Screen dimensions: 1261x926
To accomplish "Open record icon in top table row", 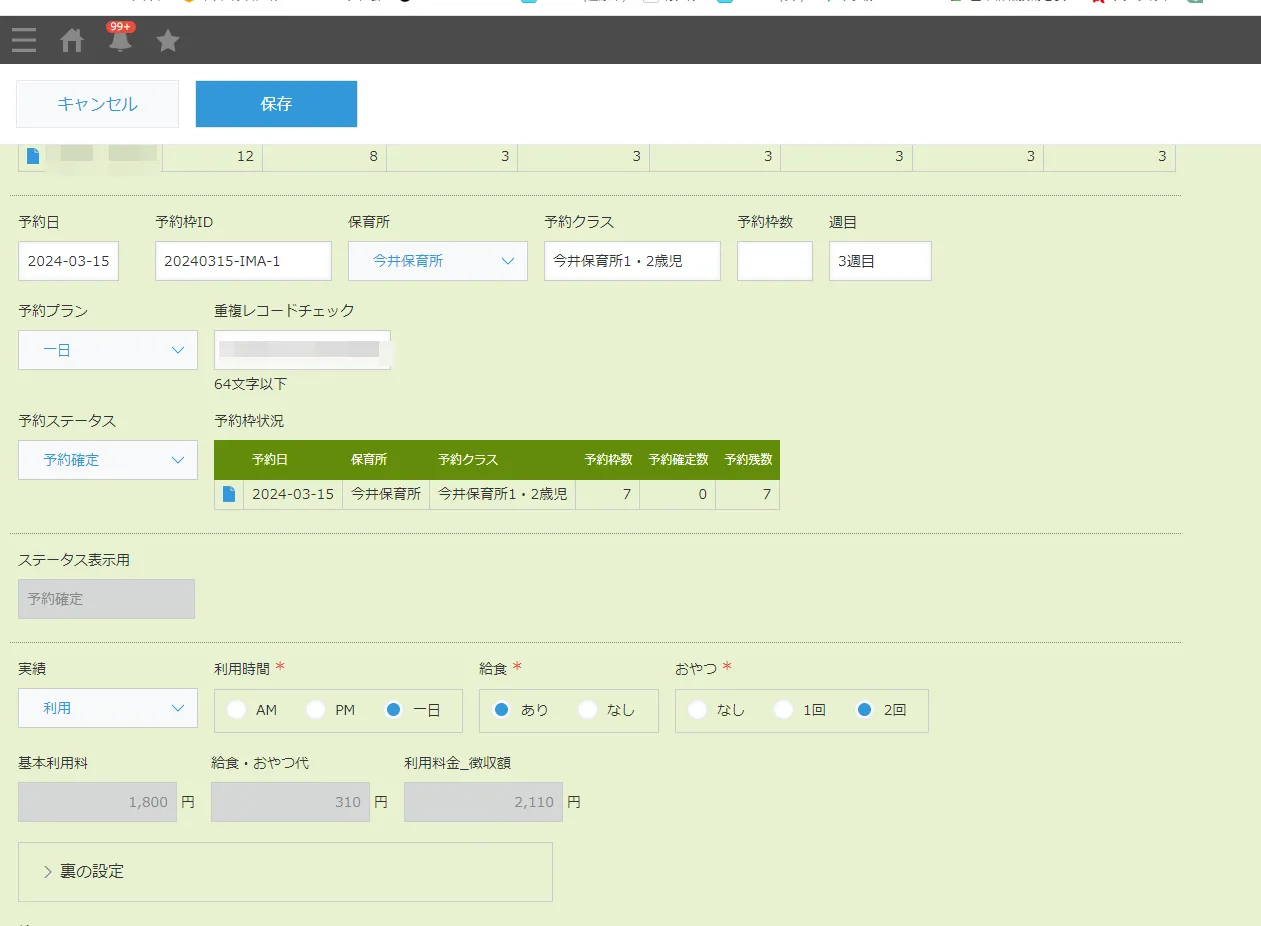I will [33, 156].
